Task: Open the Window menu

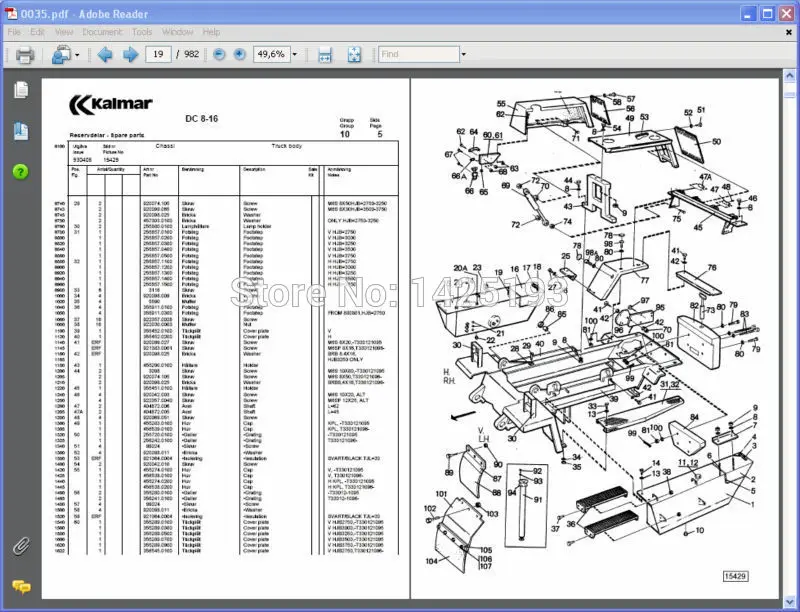Action: [x=178, y=31]
